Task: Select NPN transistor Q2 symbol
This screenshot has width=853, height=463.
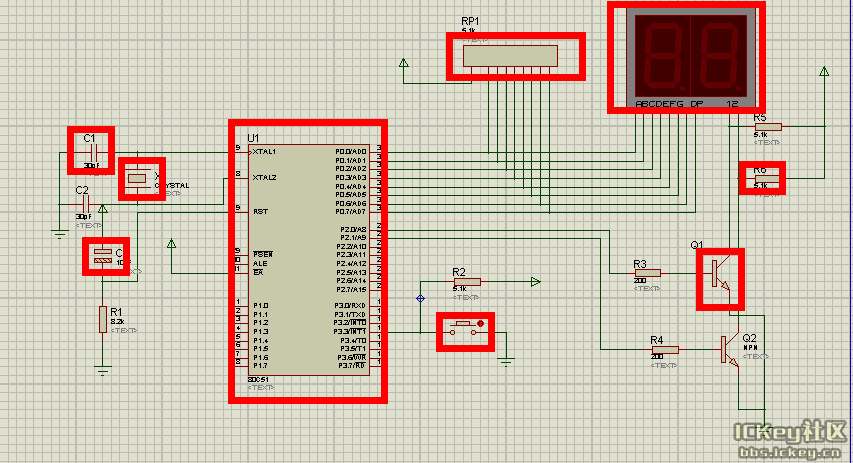Action: (730, 350)
